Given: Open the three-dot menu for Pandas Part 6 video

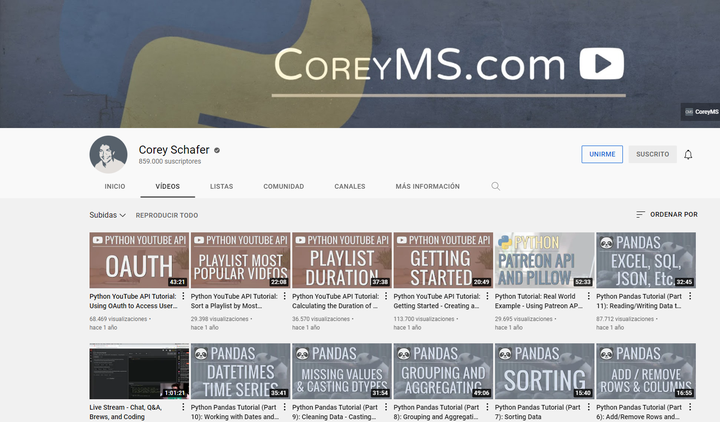Looking at the screenshot, I should [x=690, y=407].
